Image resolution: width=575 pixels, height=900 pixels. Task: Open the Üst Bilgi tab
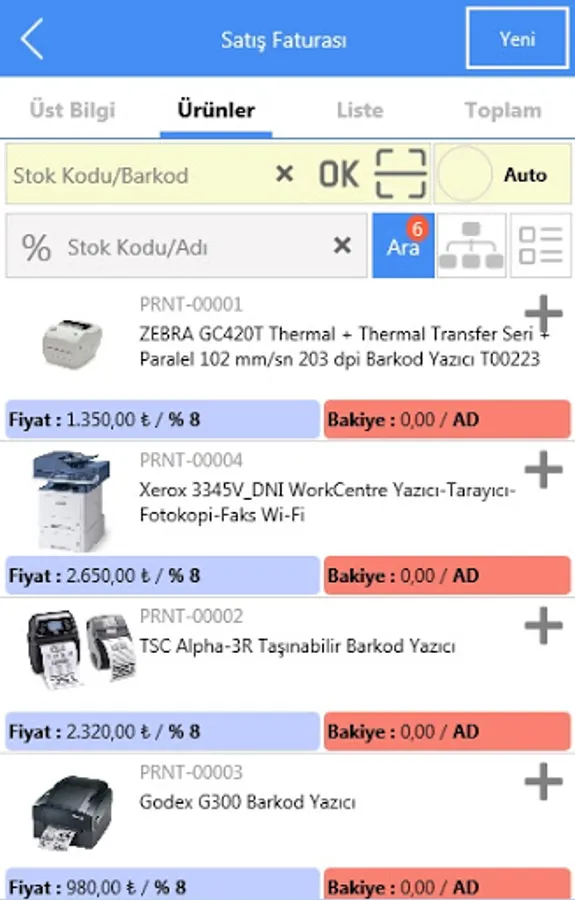(72, 110)
